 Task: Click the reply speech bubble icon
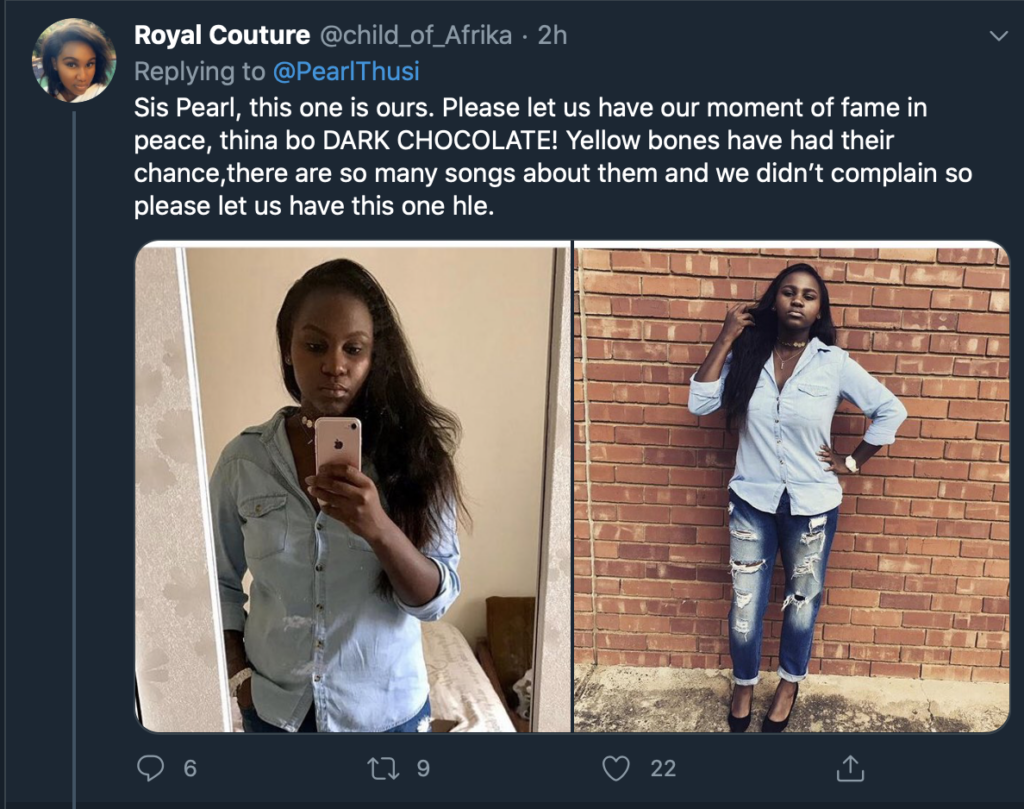[150, 768]
